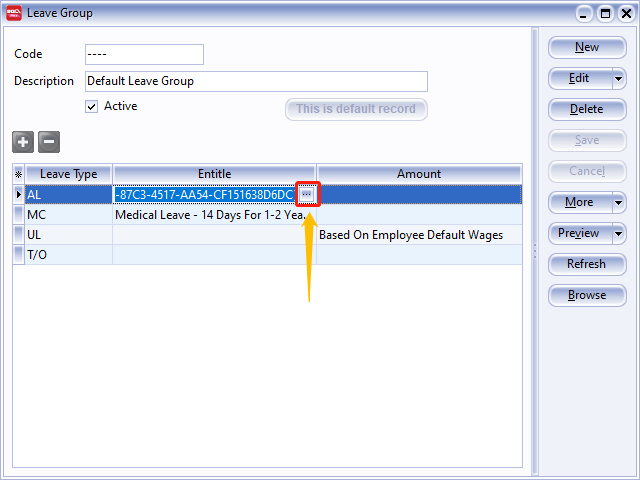Click the Leave Type column header
This screenshot has height=480, width=640.
point(68,174)
